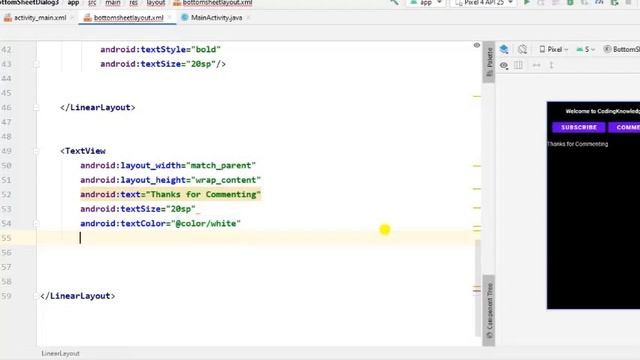Select the bottomsheetlayout.xml editor tab
Viewport: 640px width, 360px height.
click(x=129, y=18)
